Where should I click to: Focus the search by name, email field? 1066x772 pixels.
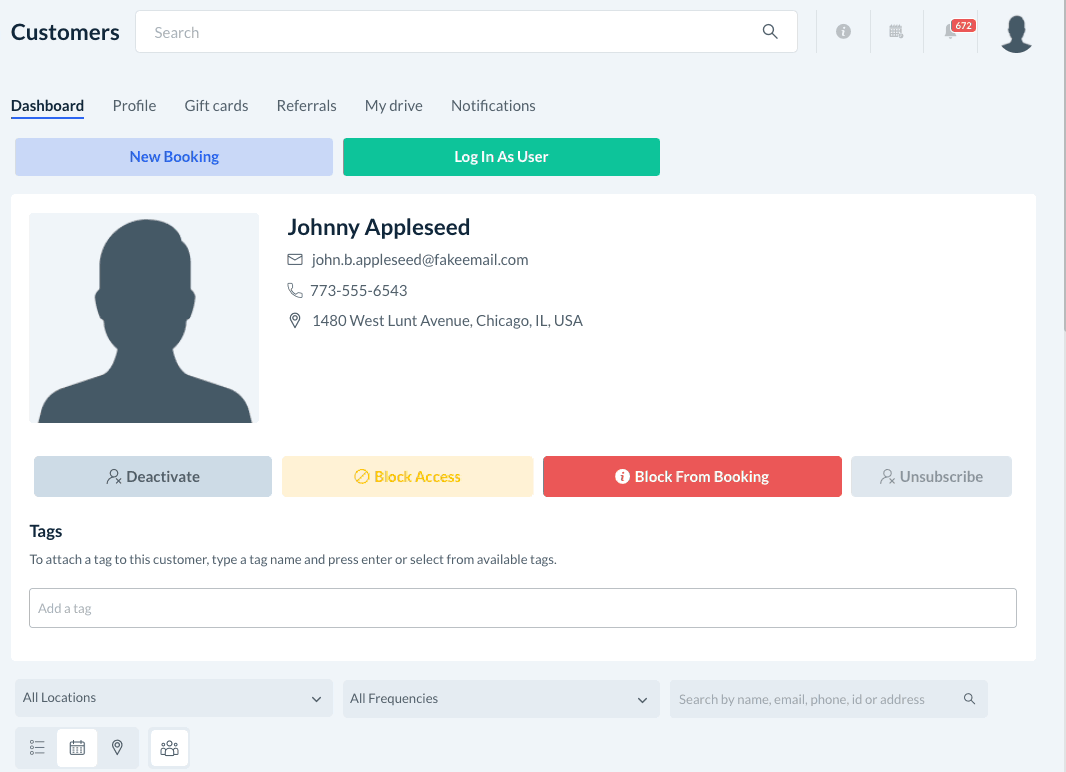coord(829,699)
